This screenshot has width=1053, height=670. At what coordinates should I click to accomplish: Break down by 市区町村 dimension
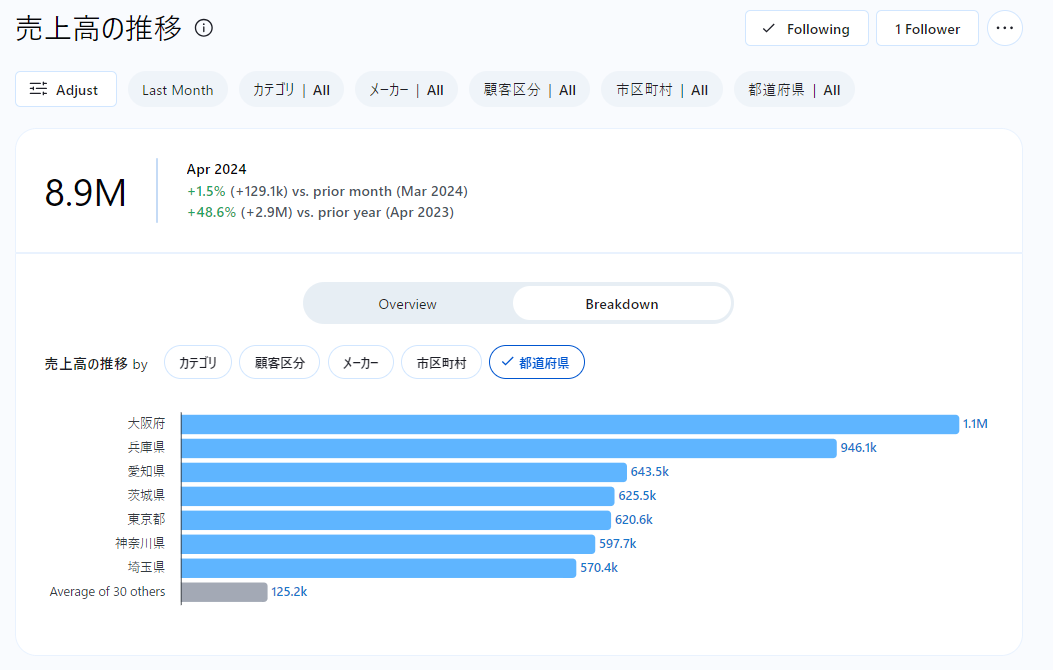click(x=441, y=363)
